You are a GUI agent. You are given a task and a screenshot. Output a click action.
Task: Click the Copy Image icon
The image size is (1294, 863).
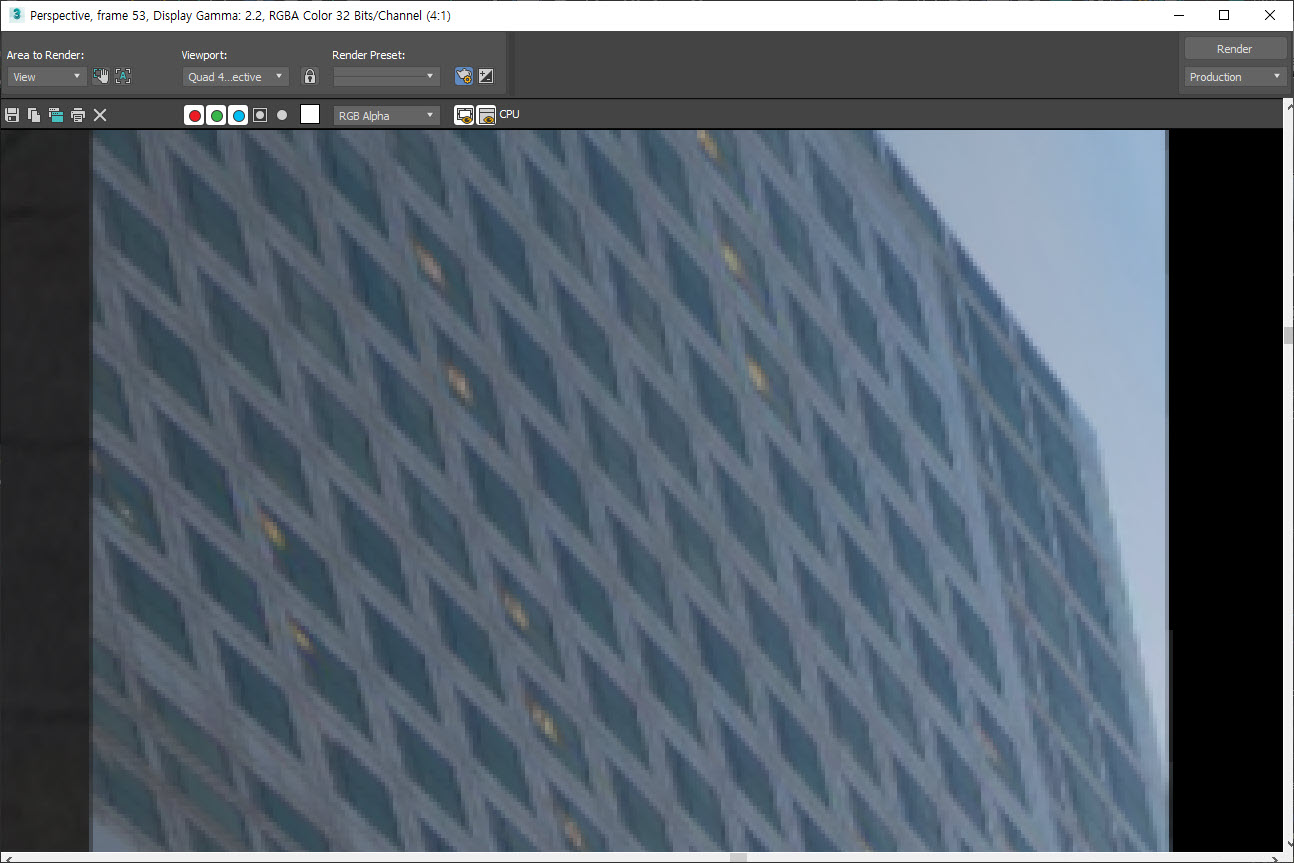pos(34,115)
